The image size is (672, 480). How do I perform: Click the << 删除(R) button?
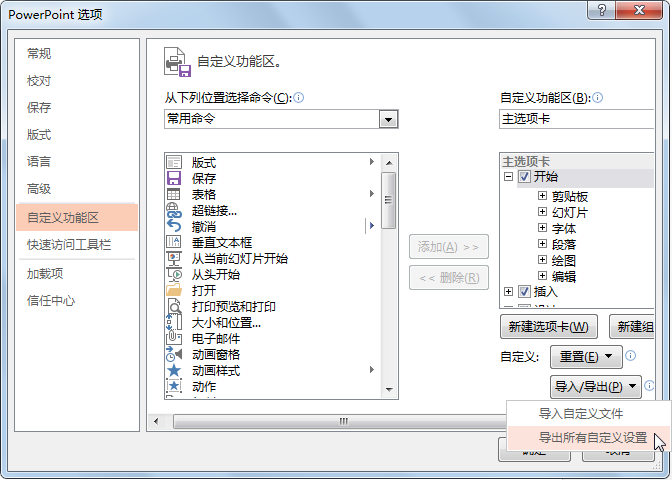[x=449, y=278]
